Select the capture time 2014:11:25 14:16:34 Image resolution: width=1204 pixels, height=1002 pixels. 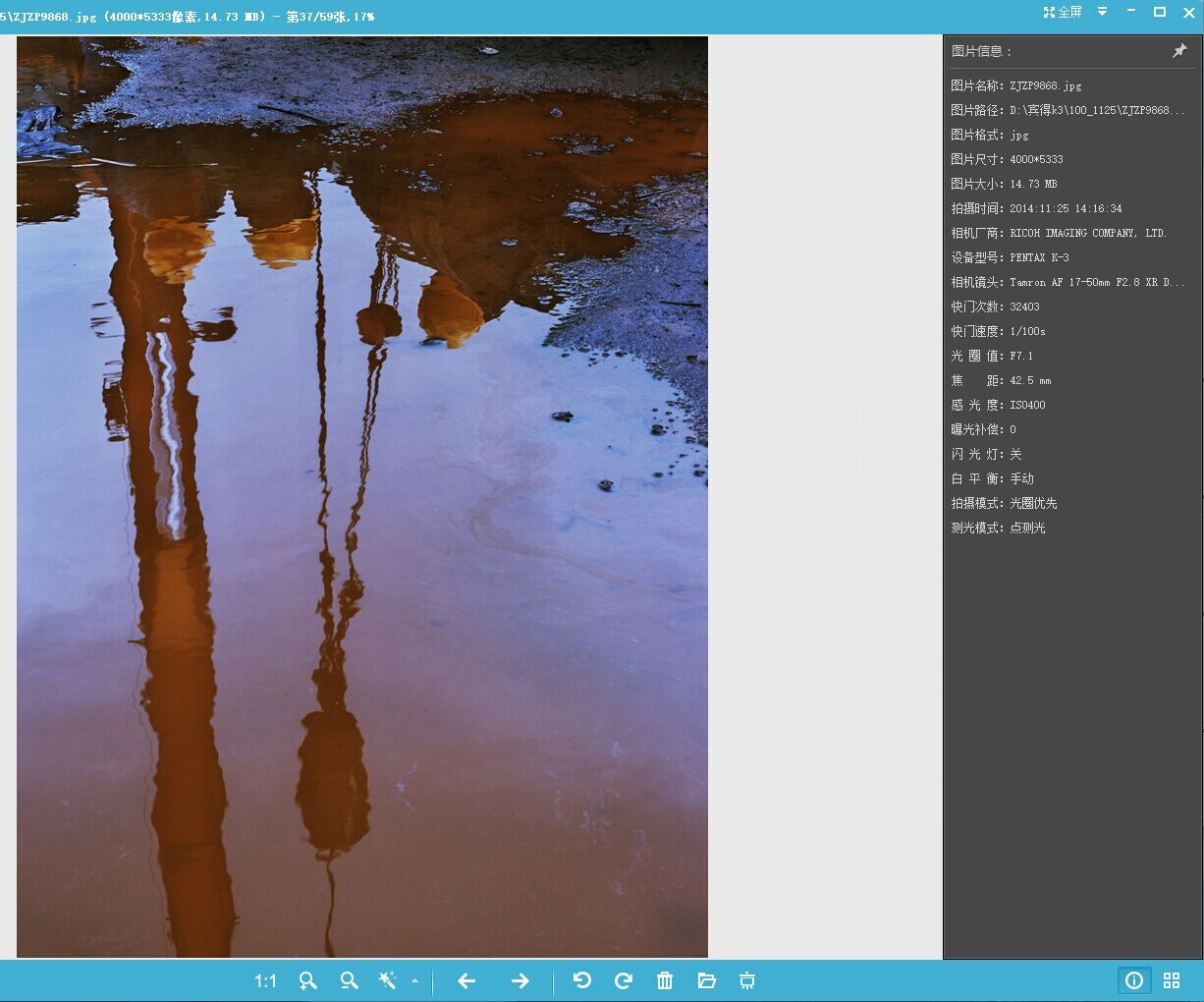(x=1066, y=208)
